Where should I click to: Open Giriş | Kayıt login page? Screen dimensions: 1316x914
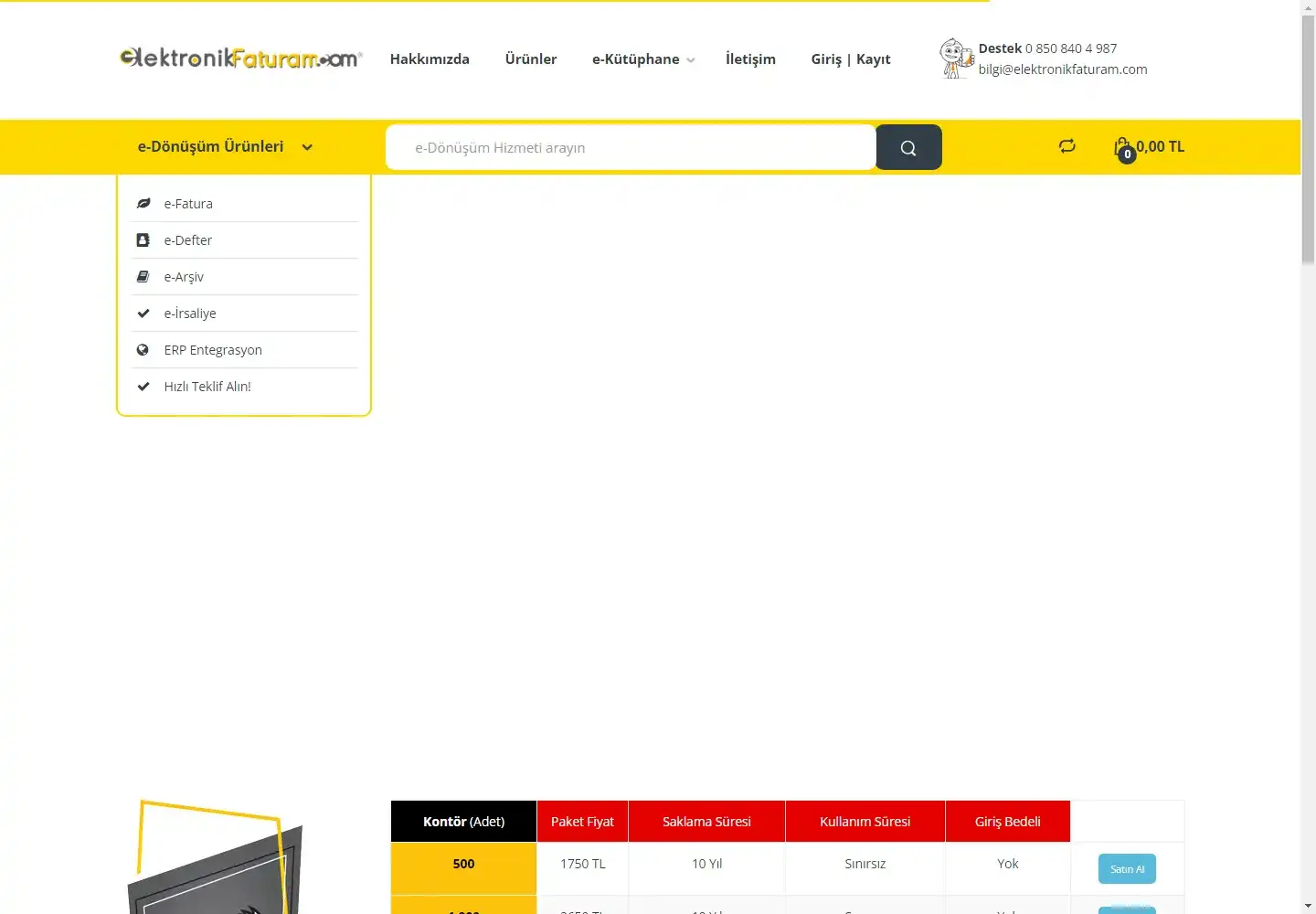pos(851,58)
